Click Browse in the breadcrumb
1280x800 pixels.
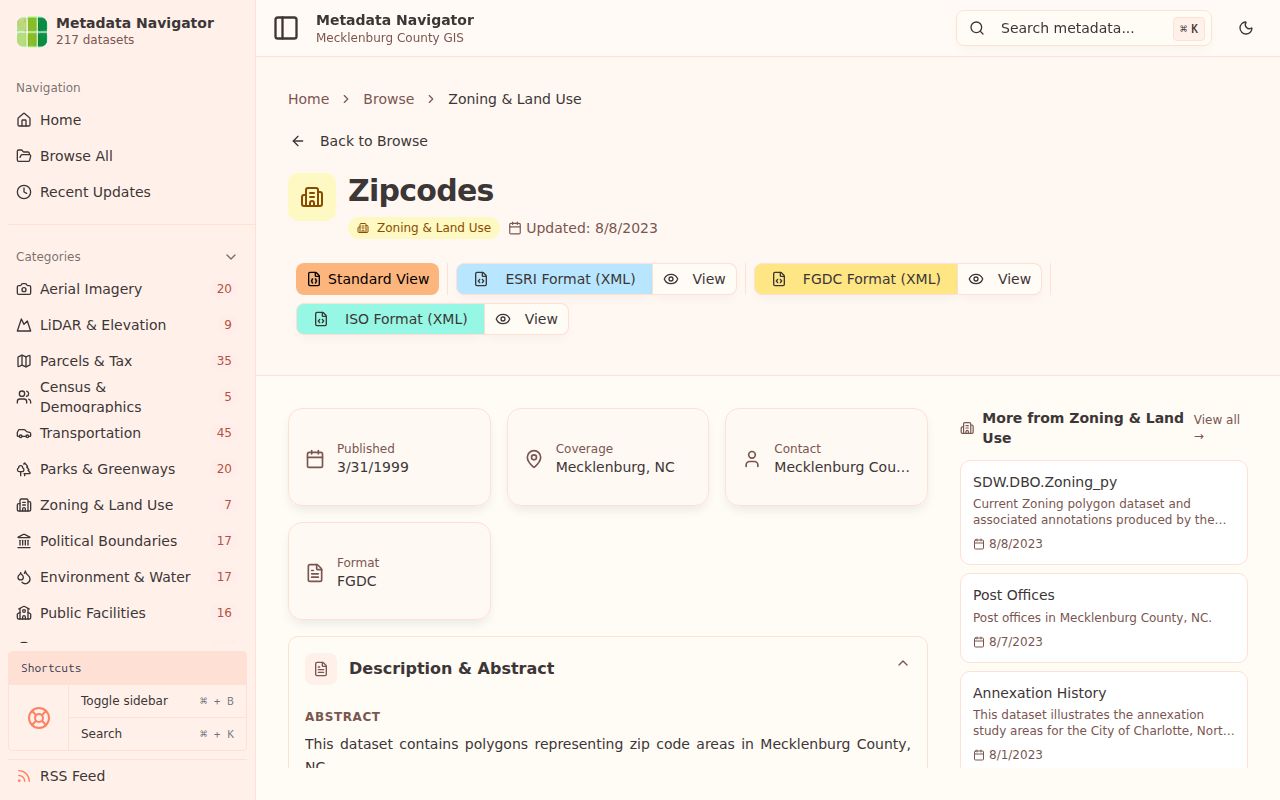[388, 99]
